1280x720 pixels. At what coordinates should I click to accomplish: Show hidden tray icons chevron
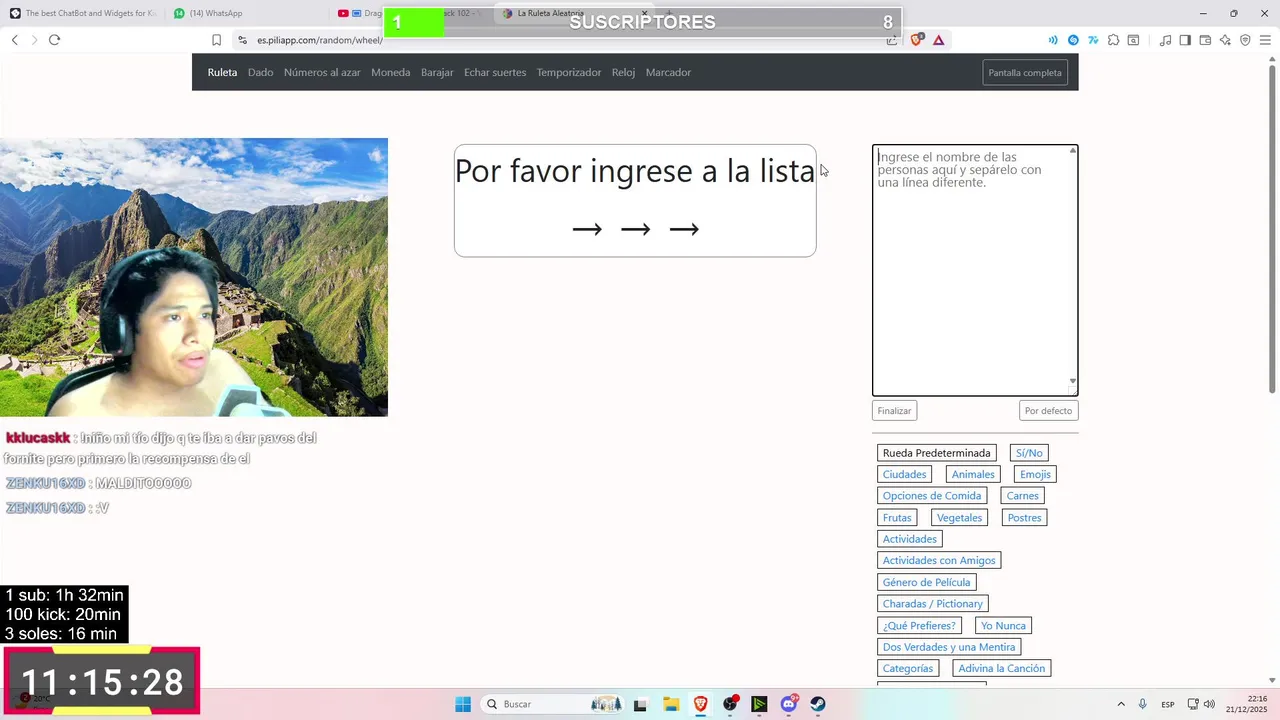1121,704
